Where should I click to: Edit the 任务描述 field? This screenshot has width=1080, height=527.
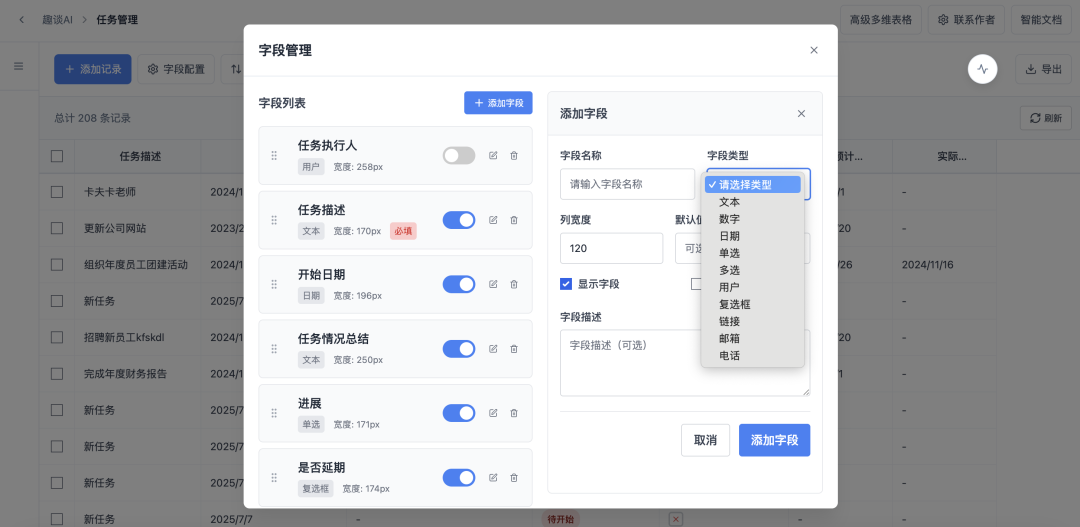pos(493,220)
